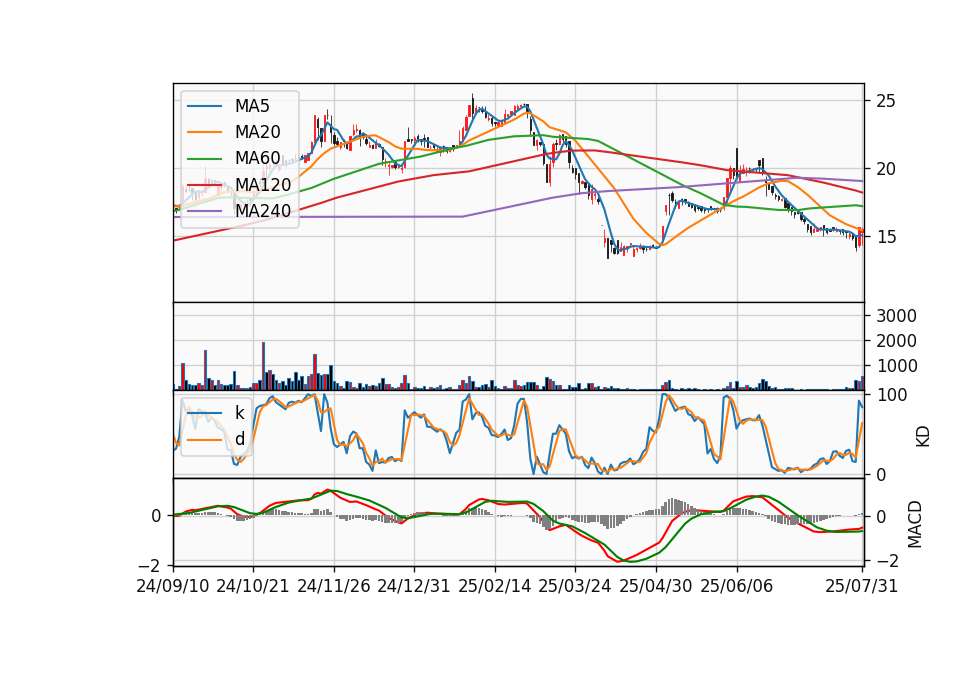The width and height of the screenshot is (960, 690).
Task: Click the volume axis value 3000
Action: coord(896,316)
